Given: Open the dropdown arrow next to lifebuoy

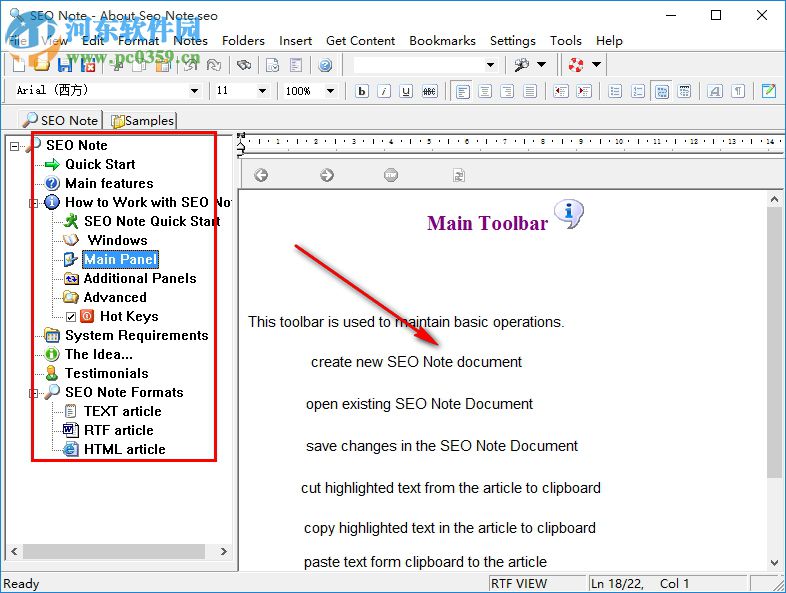Looking at the screenshot, I should (597, 65).
